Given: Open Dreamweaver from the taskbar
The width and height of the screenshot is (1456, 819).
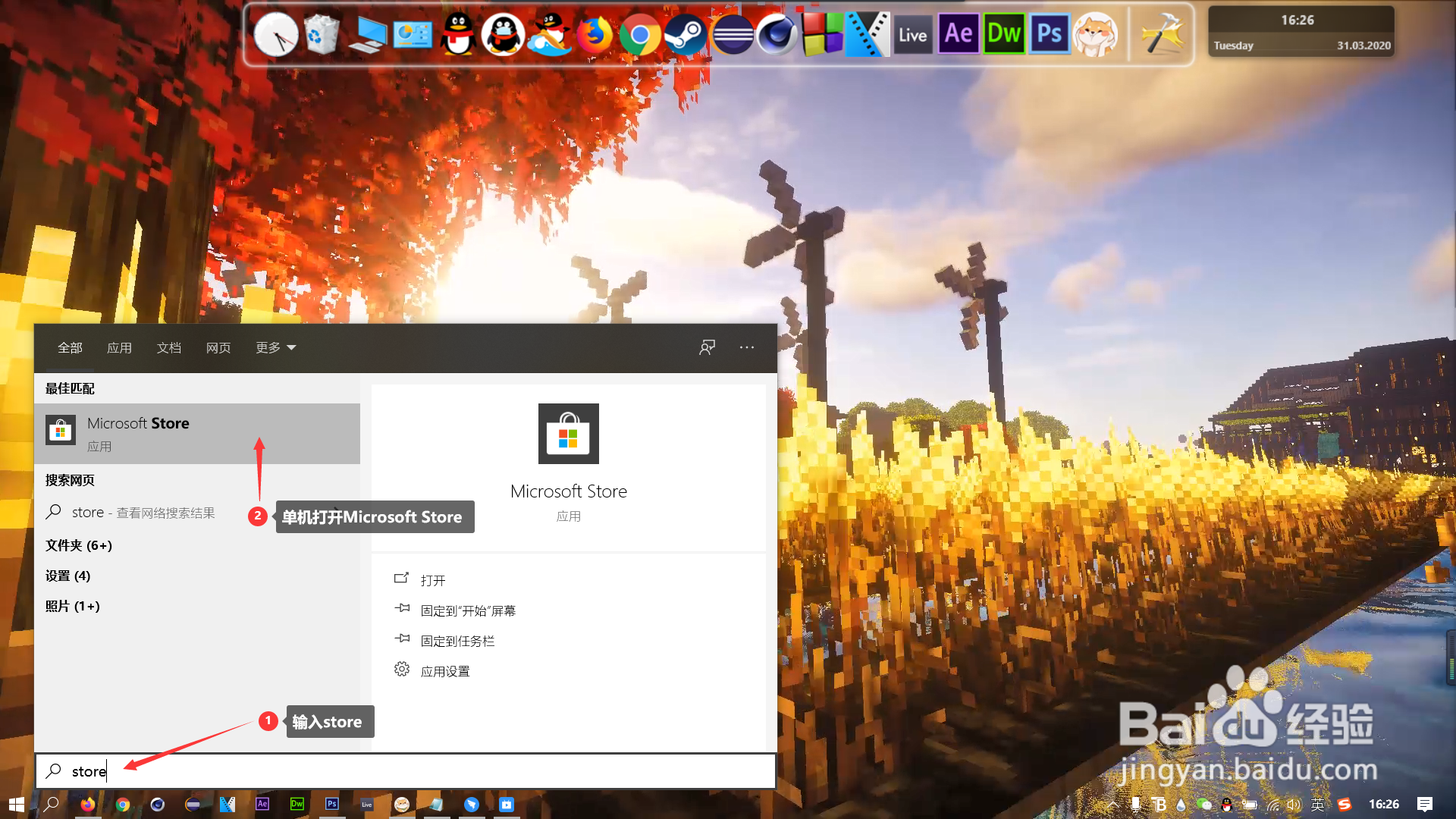Looking at the screenshot, I should (297, 805).
